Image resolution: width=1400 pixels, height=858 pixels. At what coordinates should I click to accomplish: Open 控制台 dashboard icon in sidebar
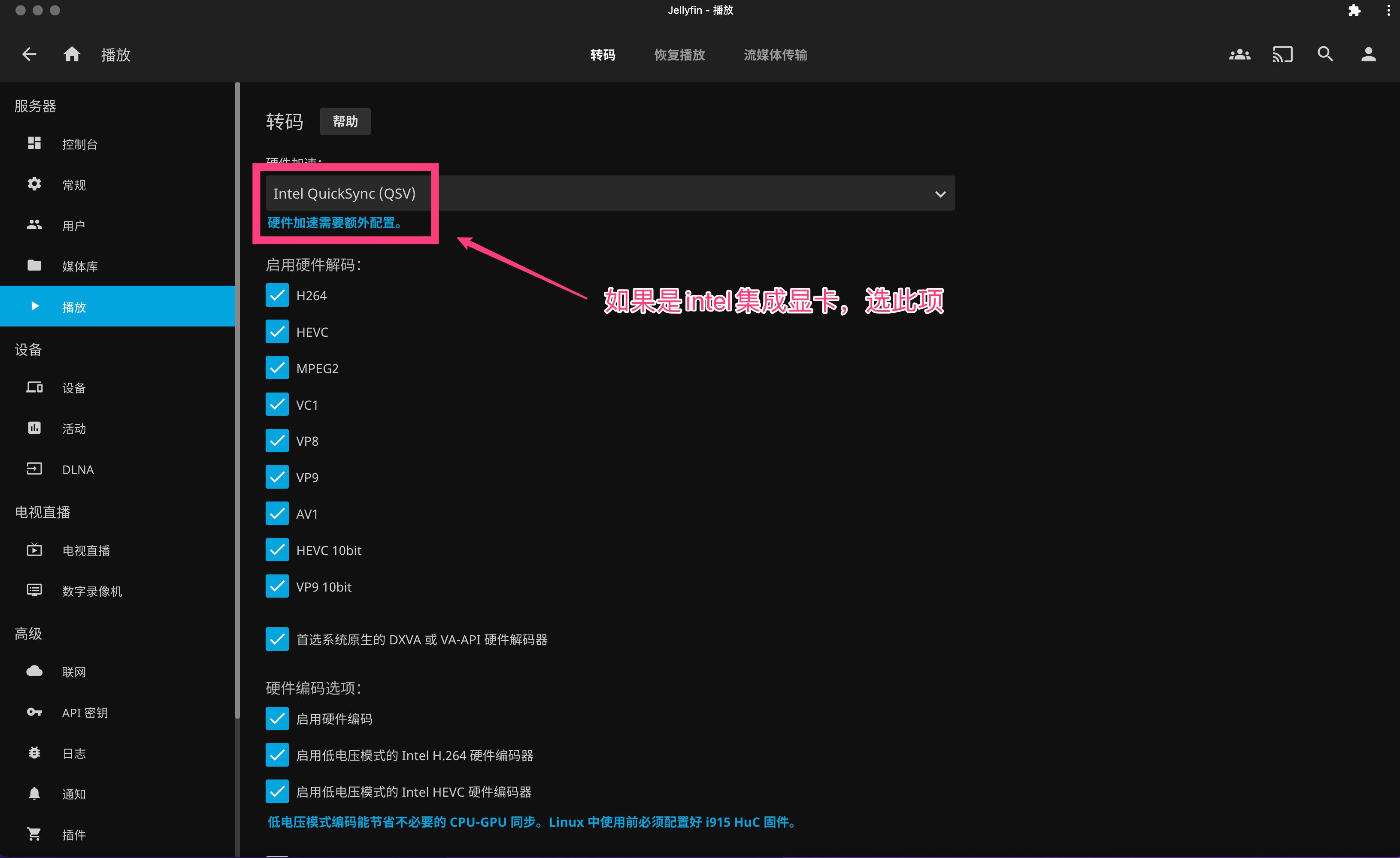[x=35, y=143]
